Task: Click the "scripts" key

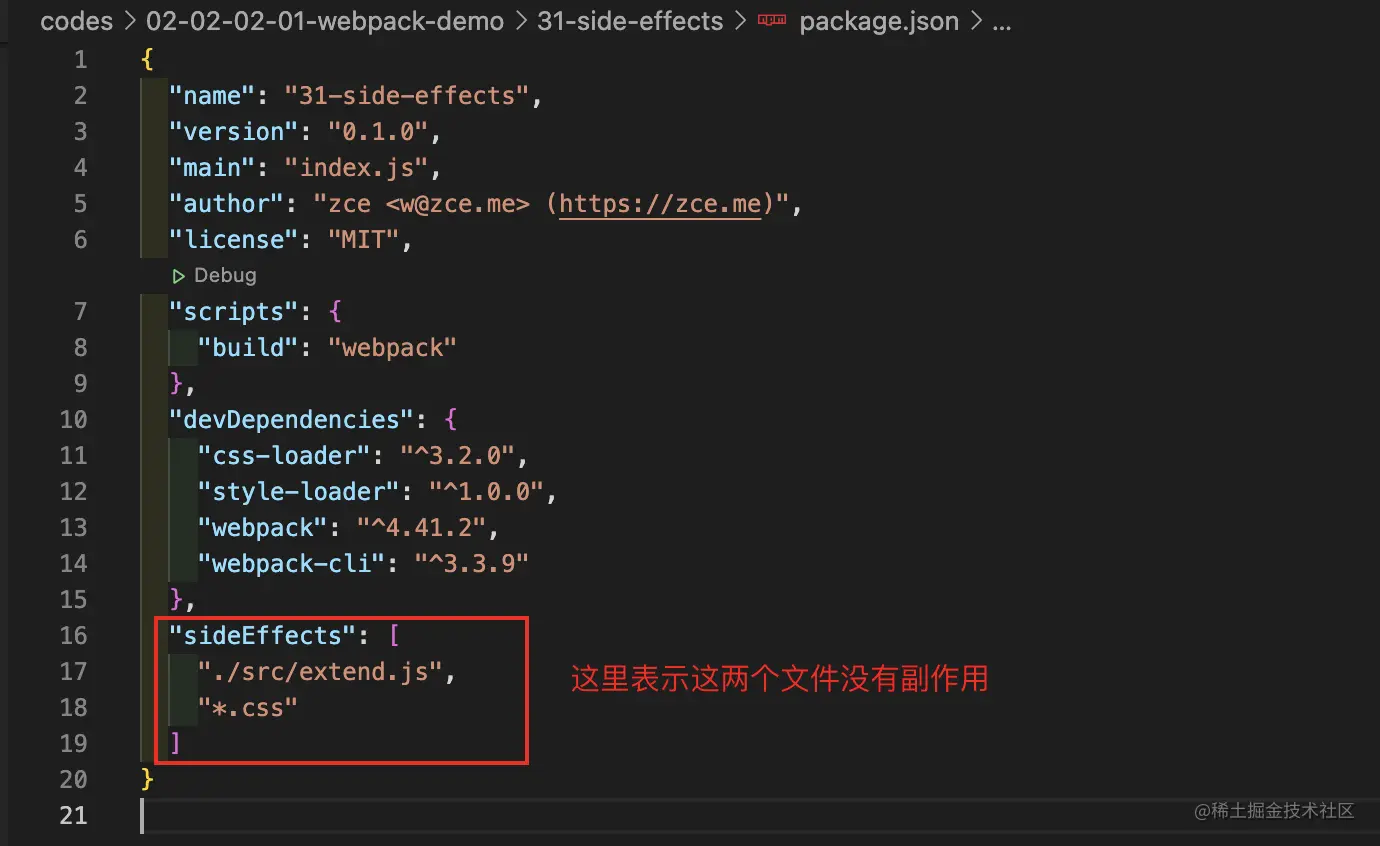Action: (234, 312)
